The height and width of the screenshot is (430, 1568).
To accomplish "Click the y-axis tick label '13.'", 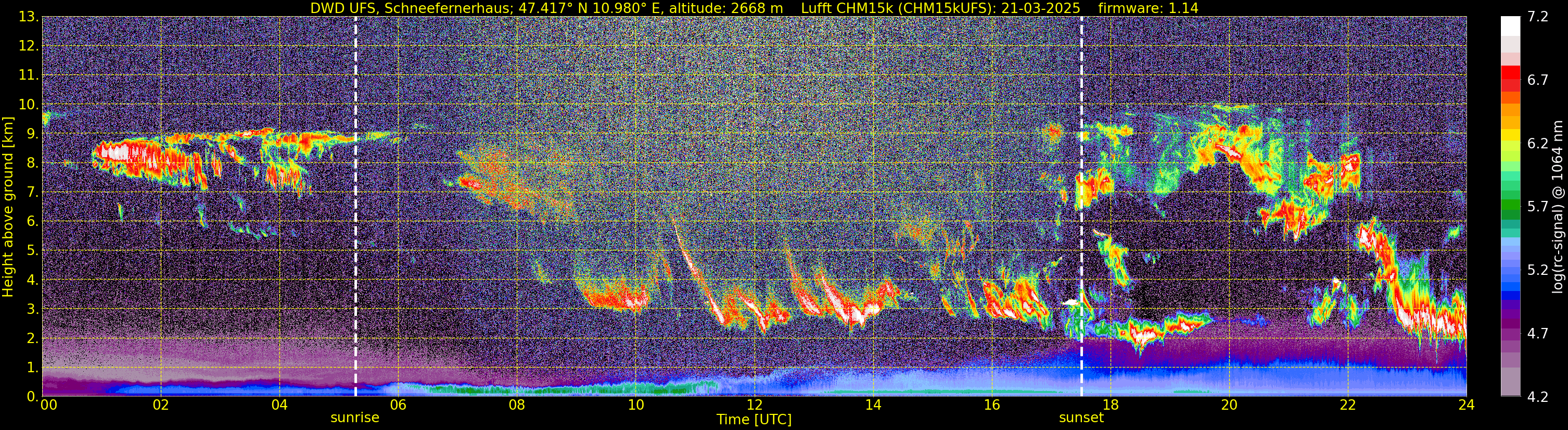I will pyautogui.click(x=29, y=17).
